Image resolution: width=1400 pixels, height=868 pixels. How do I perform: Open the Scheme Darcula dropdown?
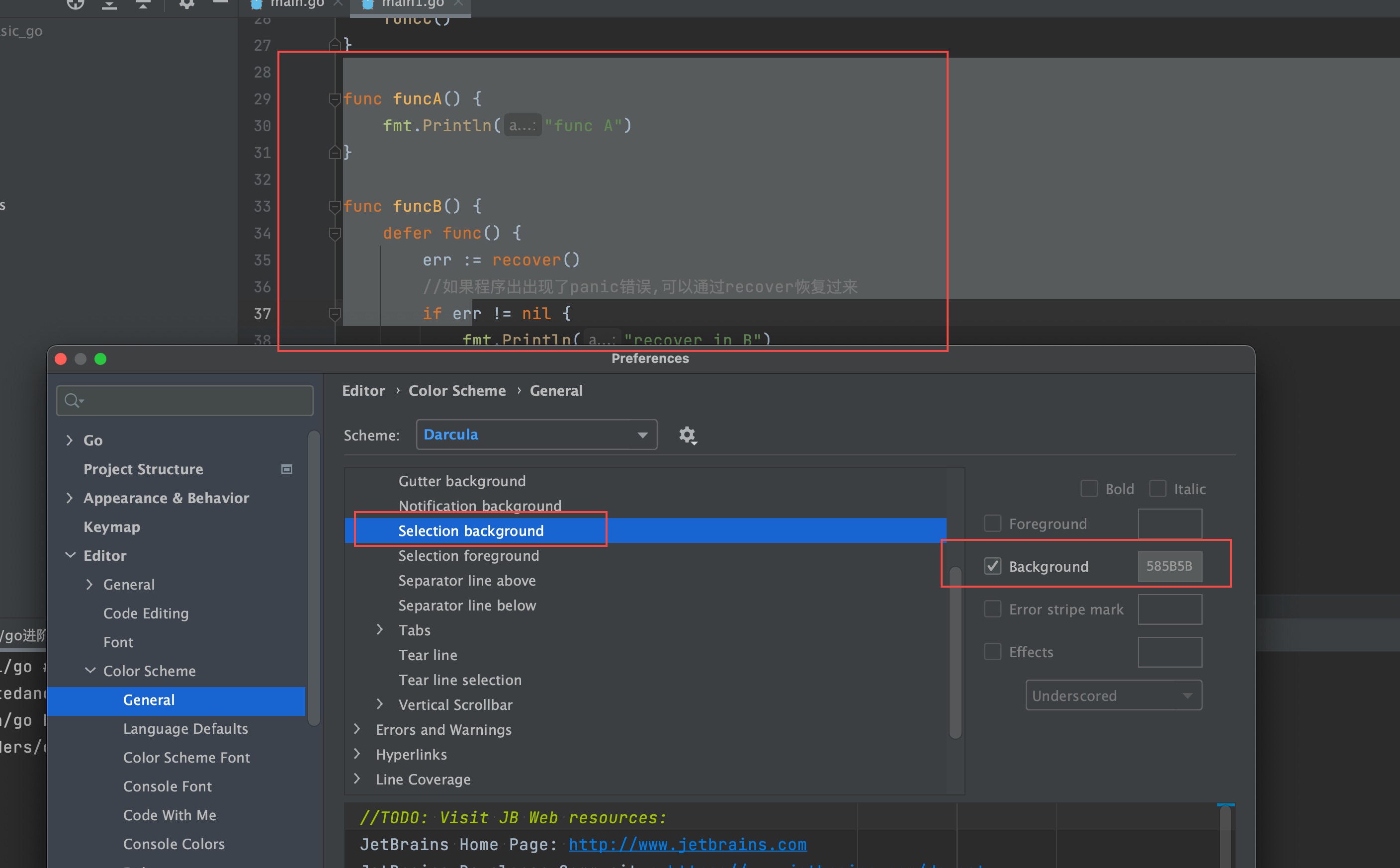[x=536, y=434]
